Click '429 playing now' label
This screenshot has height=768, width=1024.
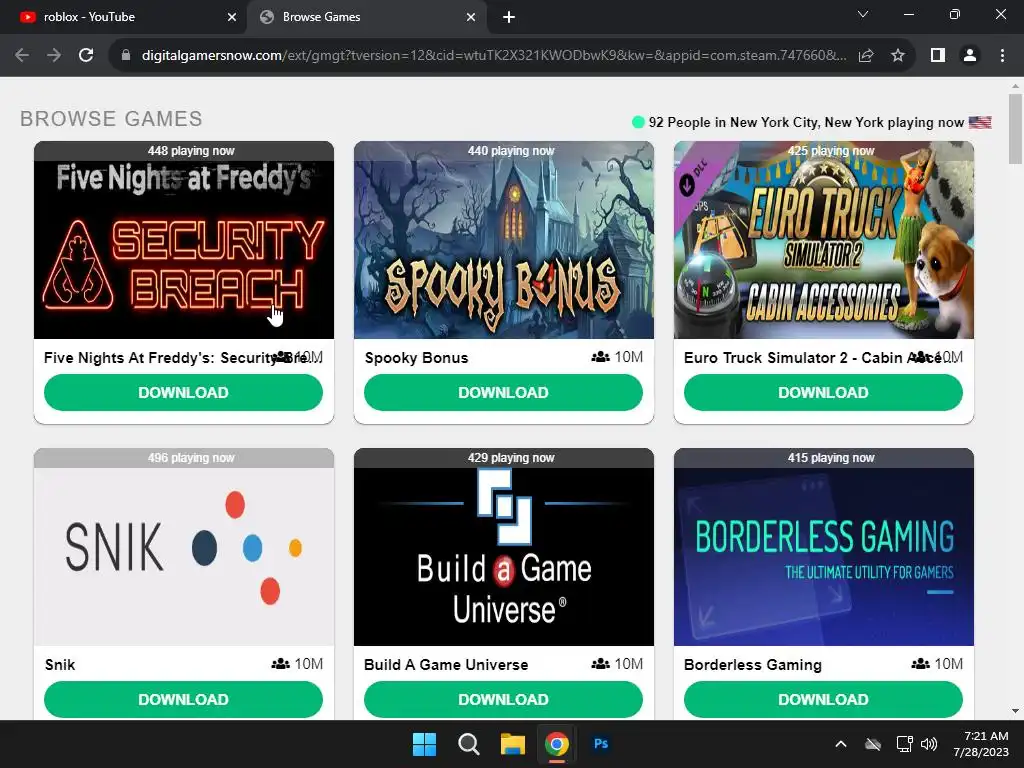pyautogui.click(x=511, y=458)
